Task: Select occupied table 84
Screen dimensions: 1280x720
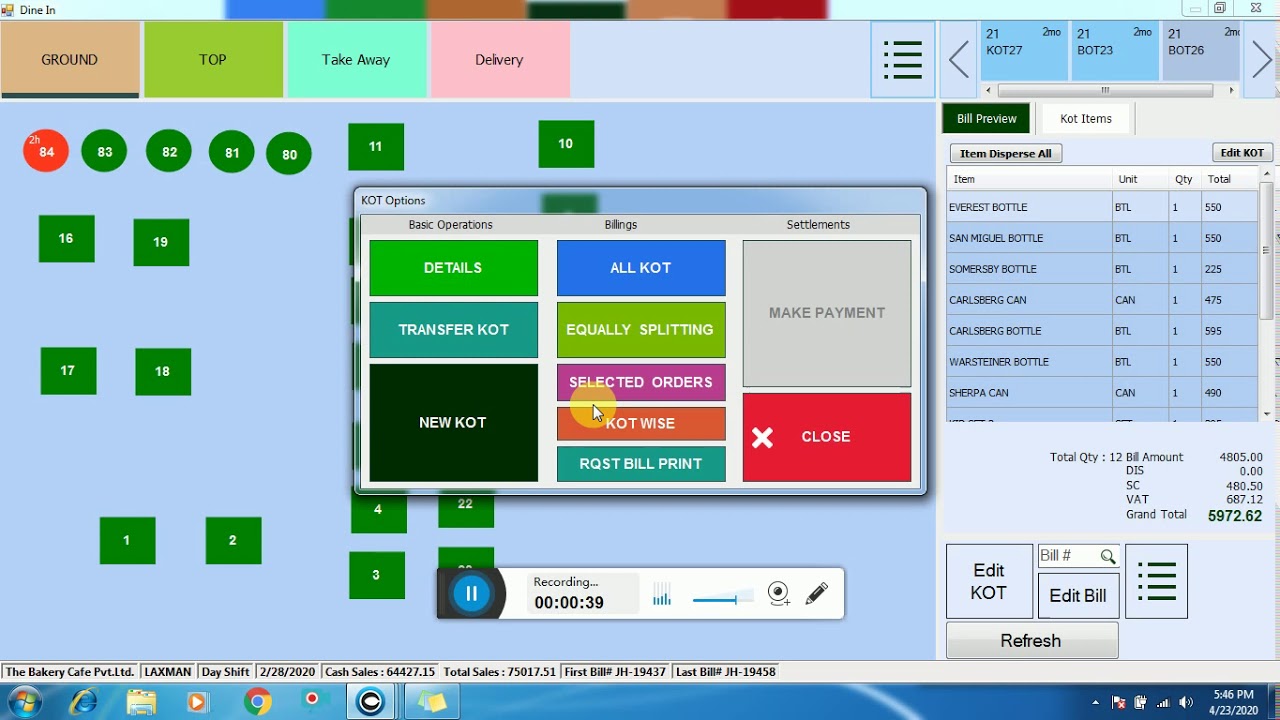Action: pyautogui.click(x=46, y=151)
